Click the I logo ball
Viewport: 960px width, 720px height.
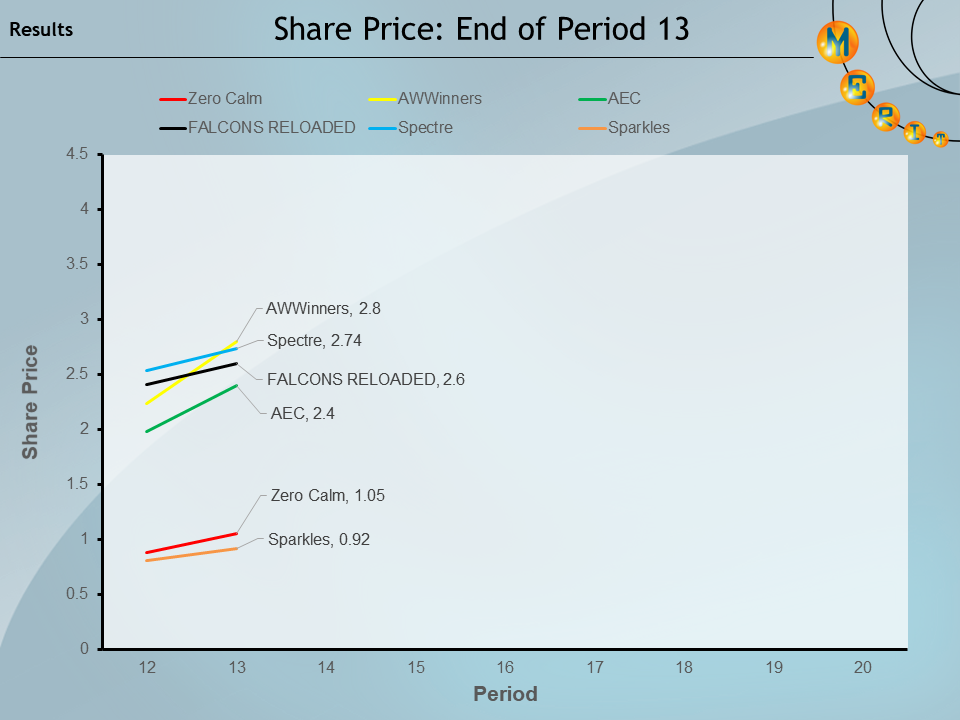(914, 132)
